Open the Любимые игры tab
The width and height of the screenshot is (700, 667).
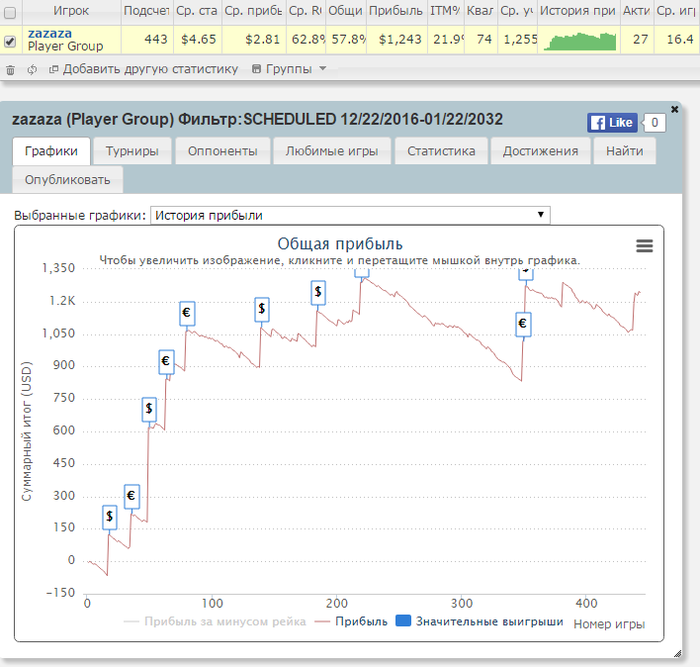(x=332, y=151)
